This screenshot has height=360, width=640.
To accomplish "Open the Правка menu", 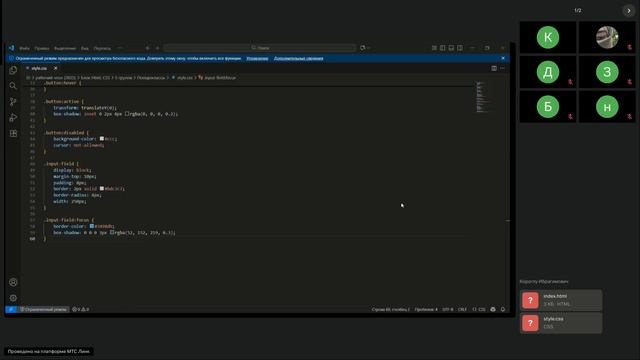I will pos(42,48).
